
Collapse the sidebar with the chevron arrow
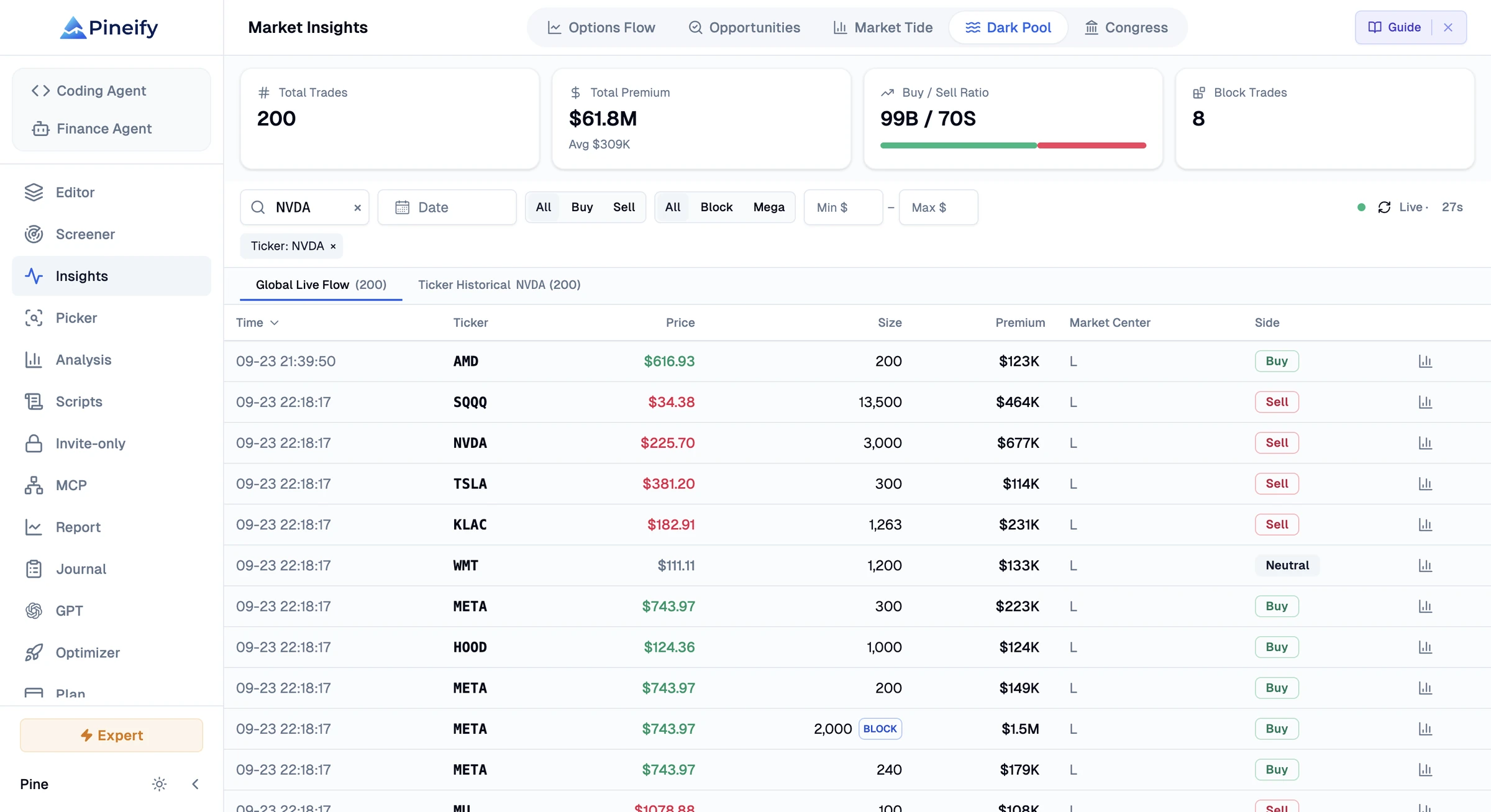(195, 784)
